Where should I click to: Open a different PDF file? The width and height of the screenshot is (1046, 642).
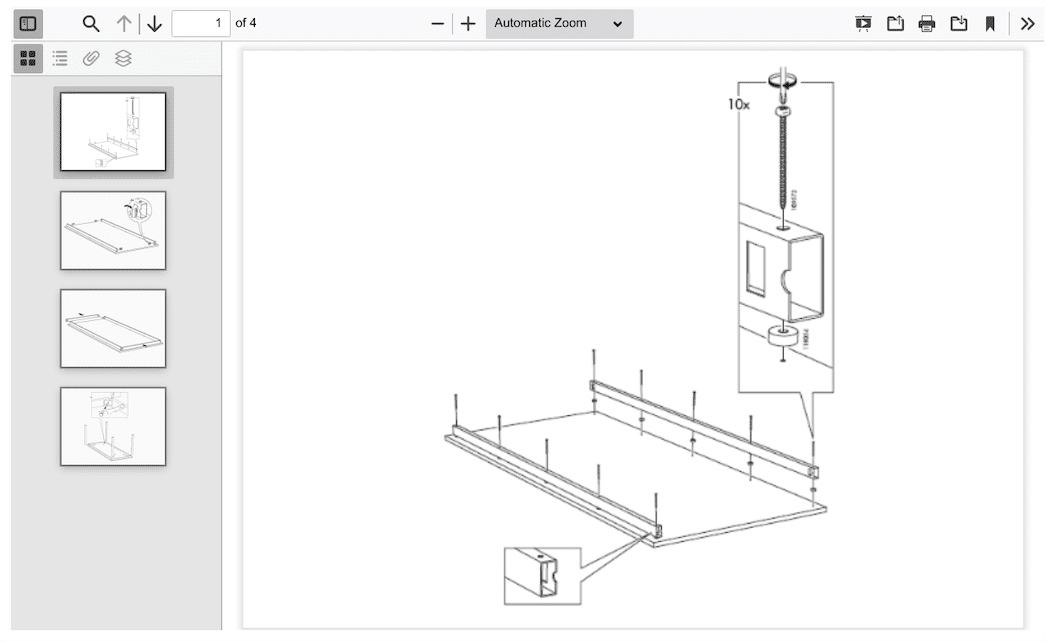click(894, 22)
